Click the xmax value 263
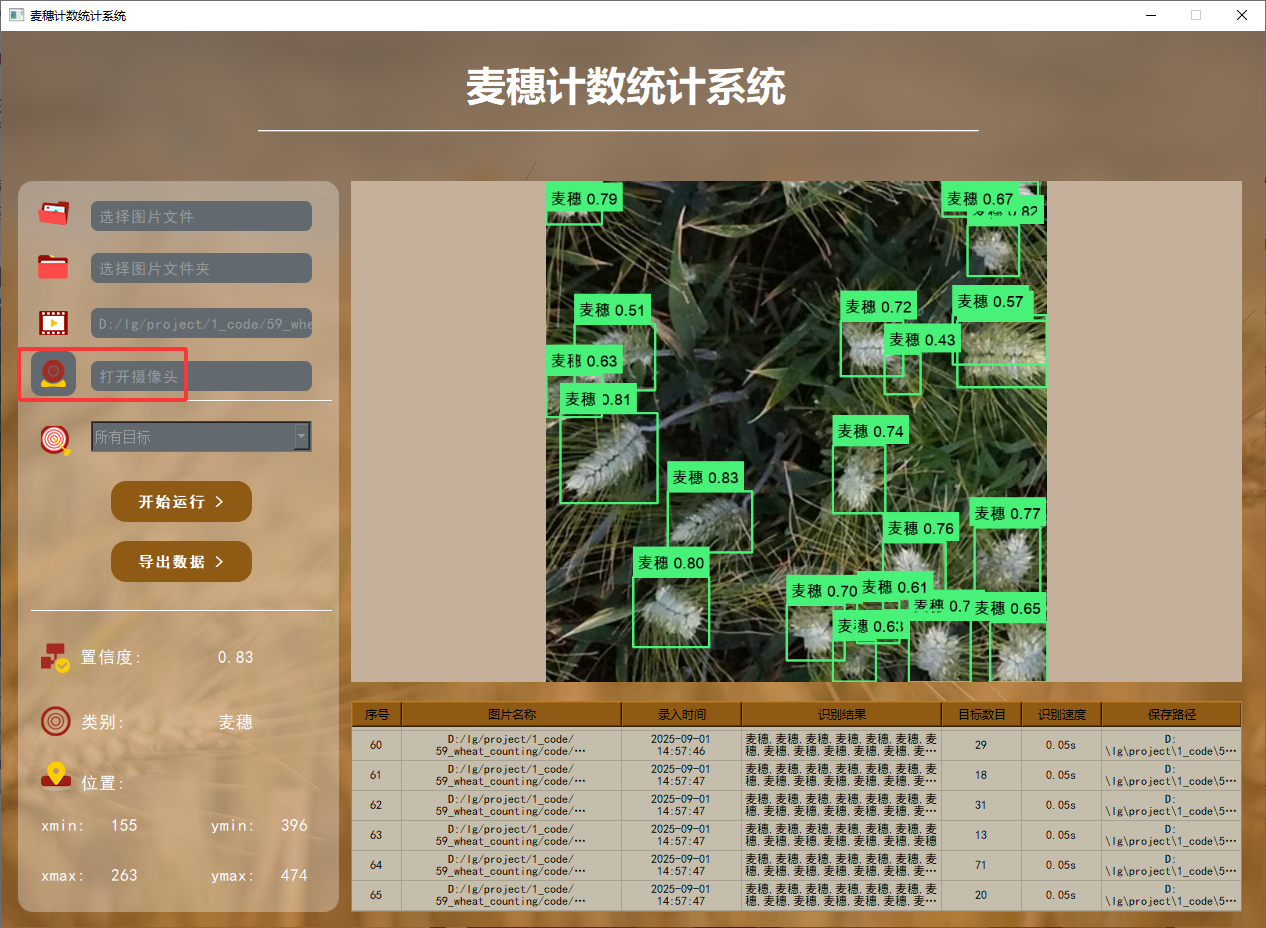This screenshot has width=1266, height=928. [124, 875]
